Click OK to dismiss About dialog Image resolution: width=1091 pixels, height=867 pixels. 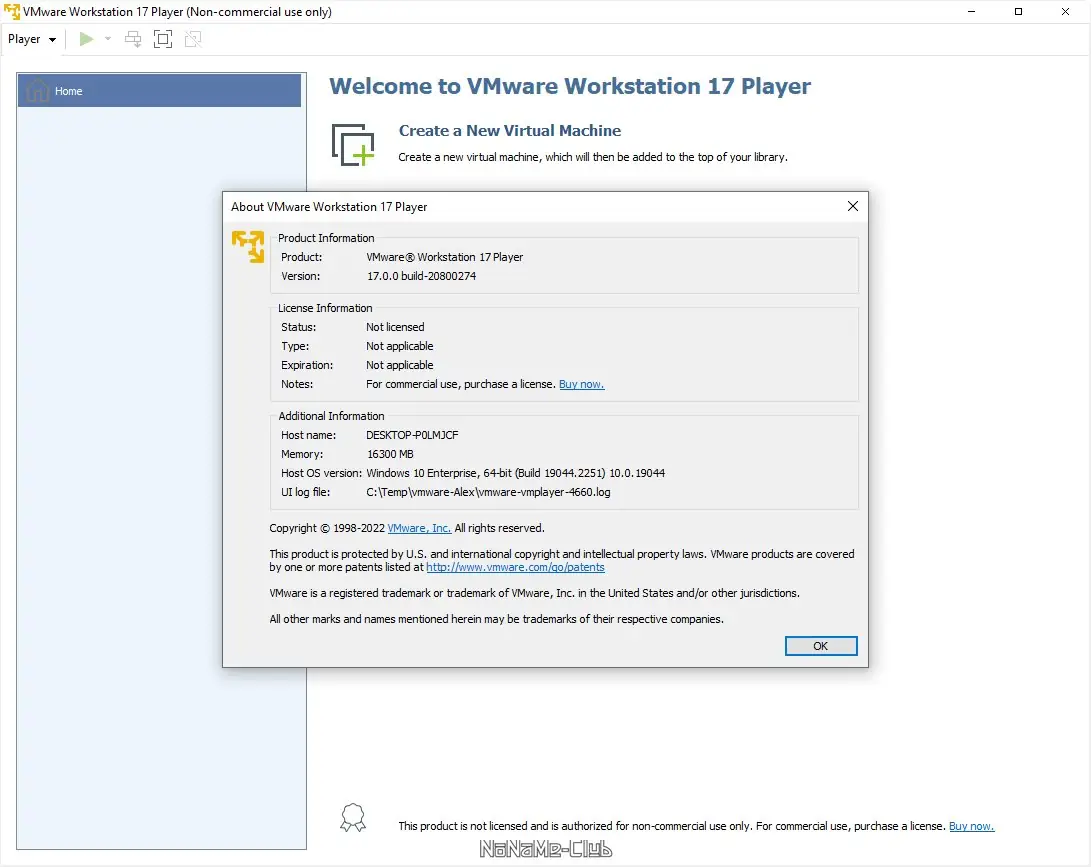pyautogui.click(x=821, y=646)
